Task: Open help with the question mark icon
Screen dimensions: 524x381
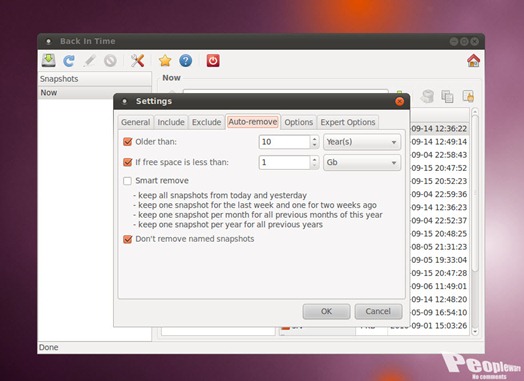Action: pyautogui.click(x=185, y=61)
